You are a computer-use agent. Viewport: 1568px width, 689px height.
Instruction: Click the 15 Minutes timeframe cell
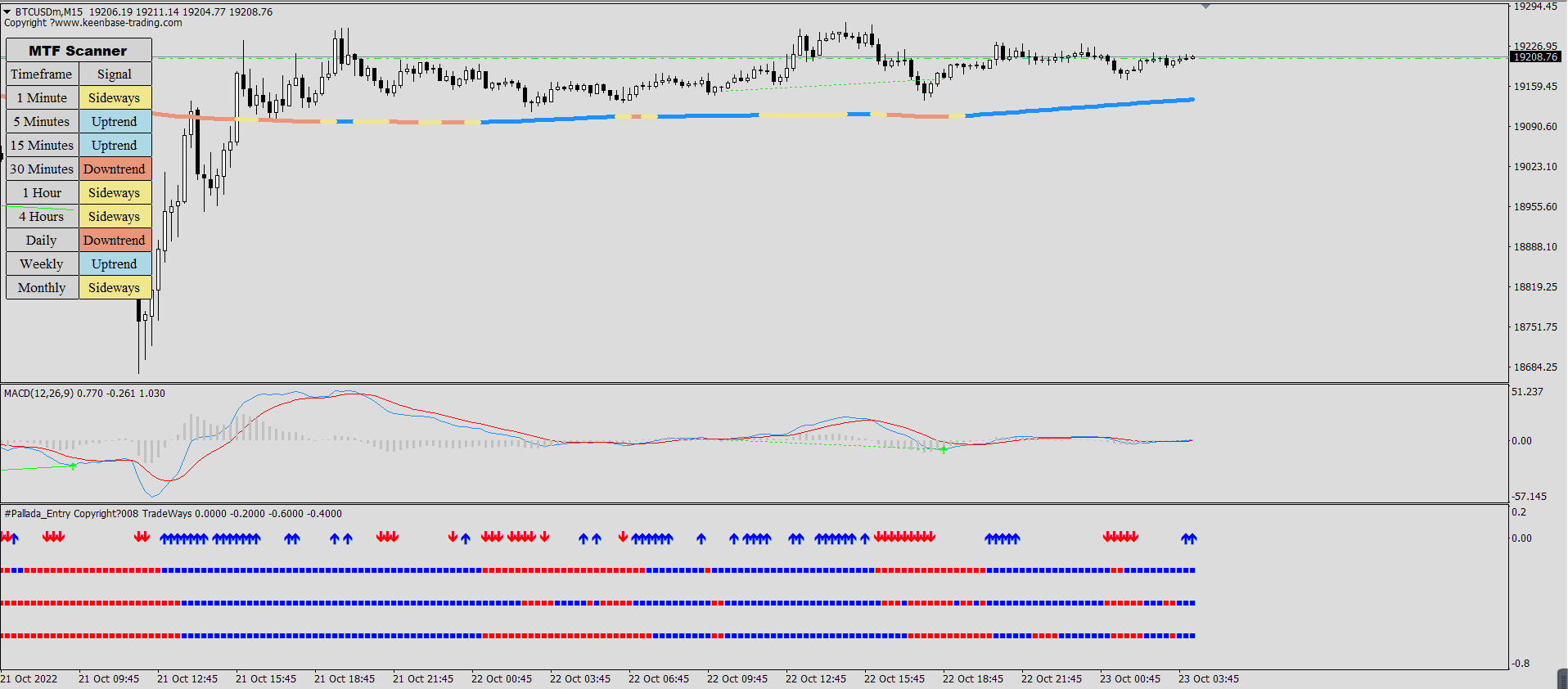(x=42, y=146)
